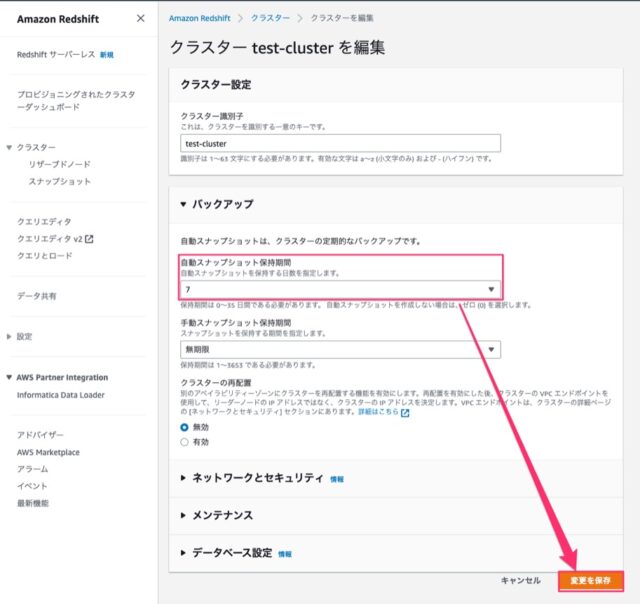Open the 手動スナップショット保持期間 dropdown
640x604 pixels.
pos(340,350)
